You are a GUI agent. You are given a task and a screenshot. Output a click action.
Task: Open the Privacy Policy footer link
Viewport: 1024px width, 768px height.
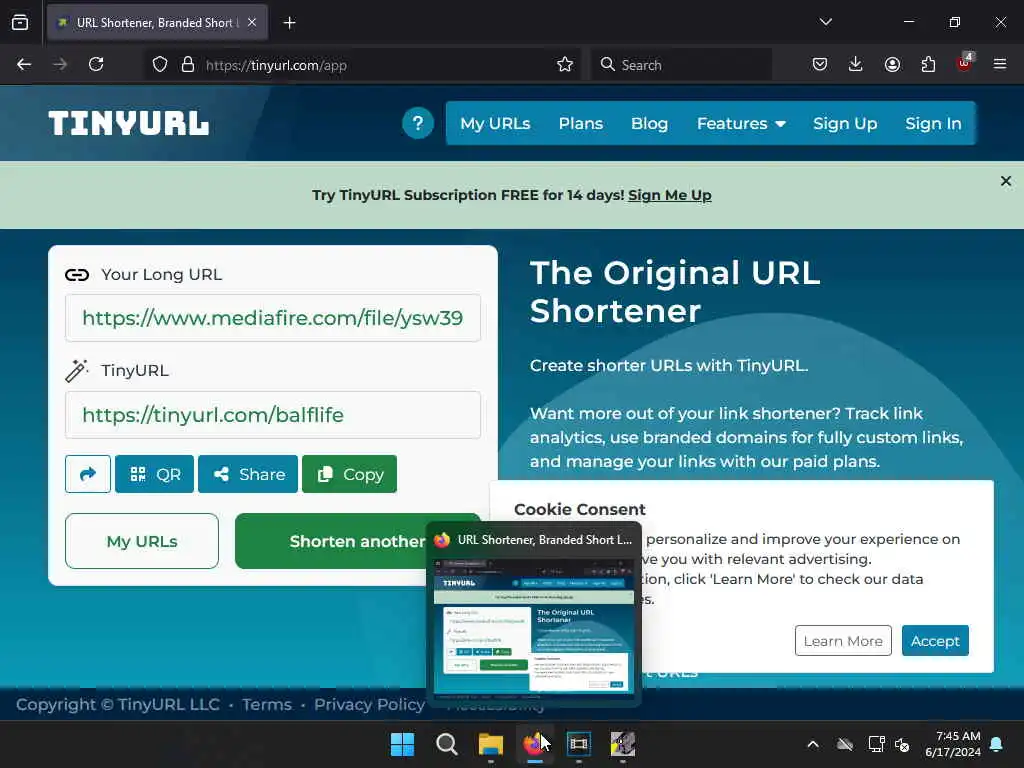[369, 705]
